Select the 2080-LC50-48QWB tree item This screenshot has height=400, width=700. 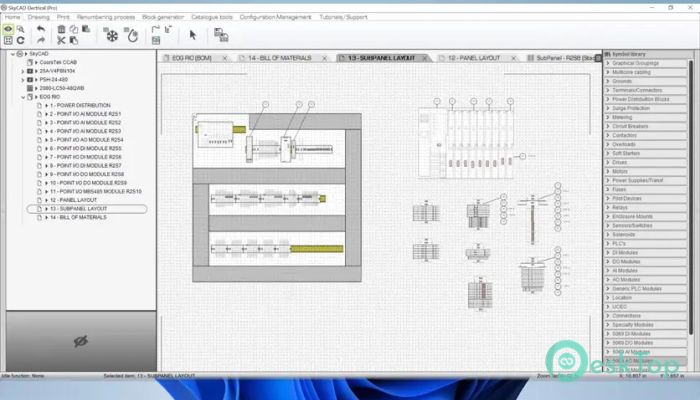[x=62, y=88]
